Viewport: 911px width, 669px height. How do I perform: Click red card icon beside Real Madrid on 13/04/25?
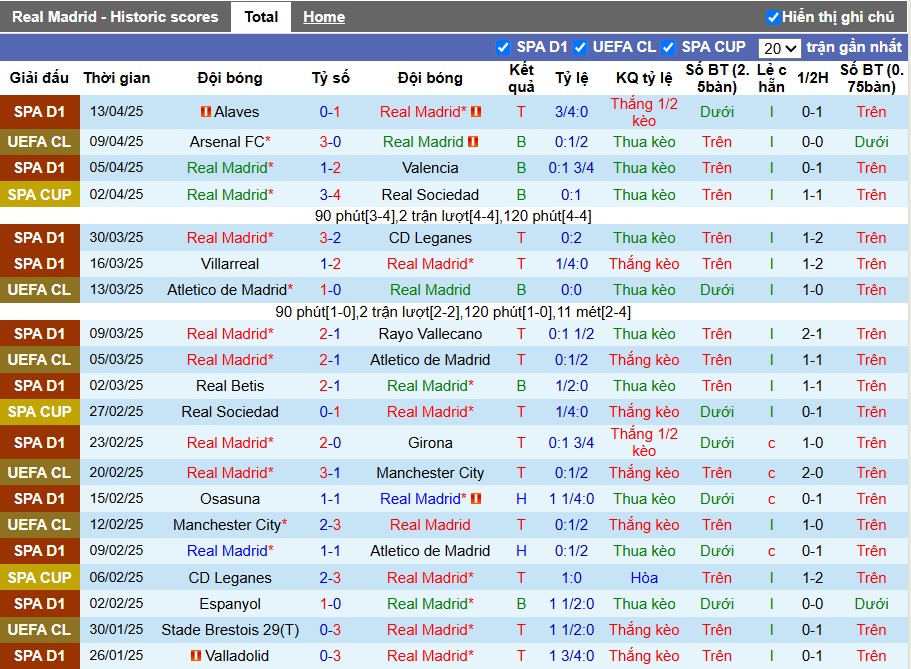[x=476, y=112]
